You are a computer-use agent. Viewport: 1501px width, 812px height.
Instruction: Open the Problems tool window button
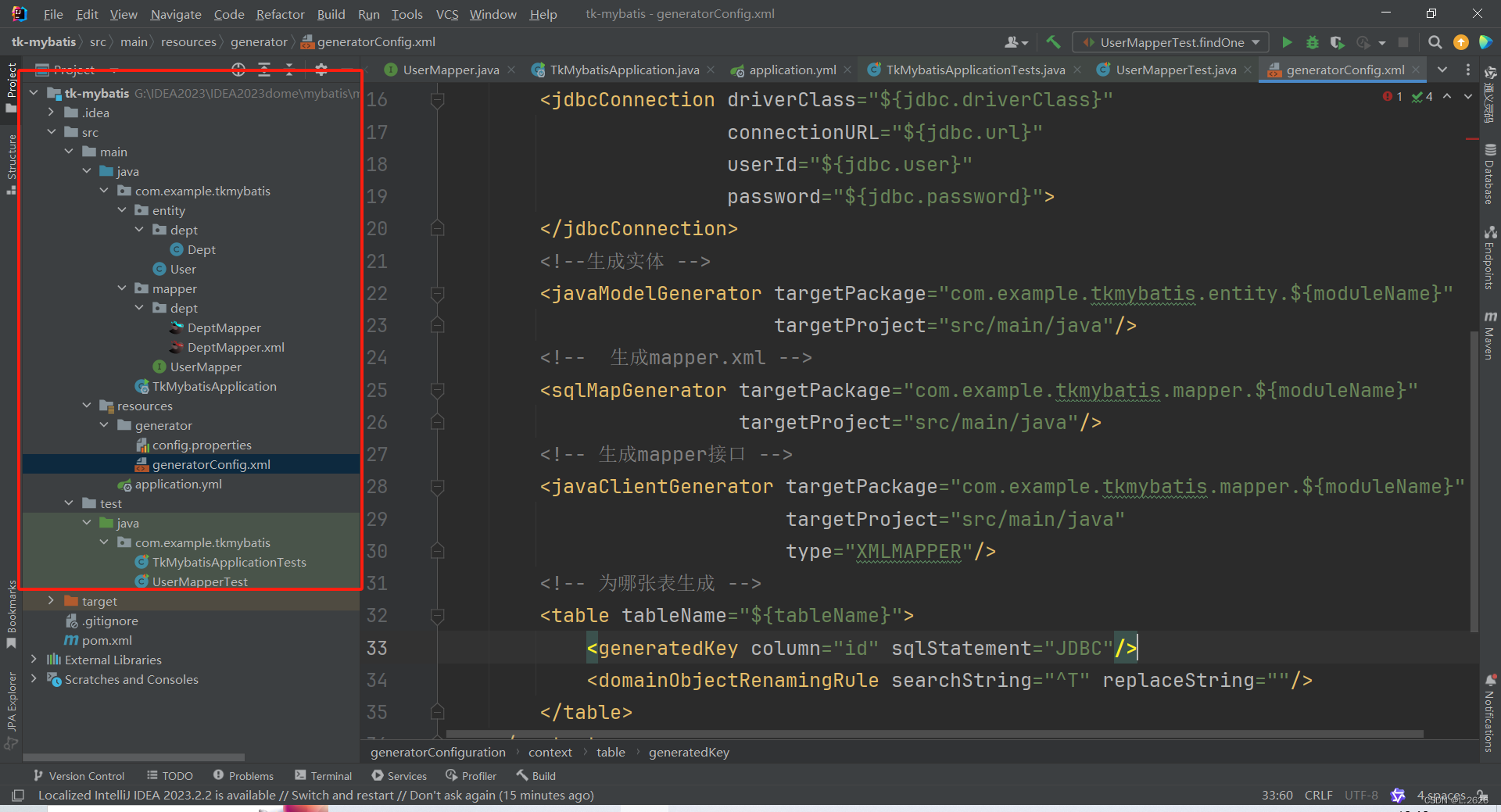click(x=243, y=775)
